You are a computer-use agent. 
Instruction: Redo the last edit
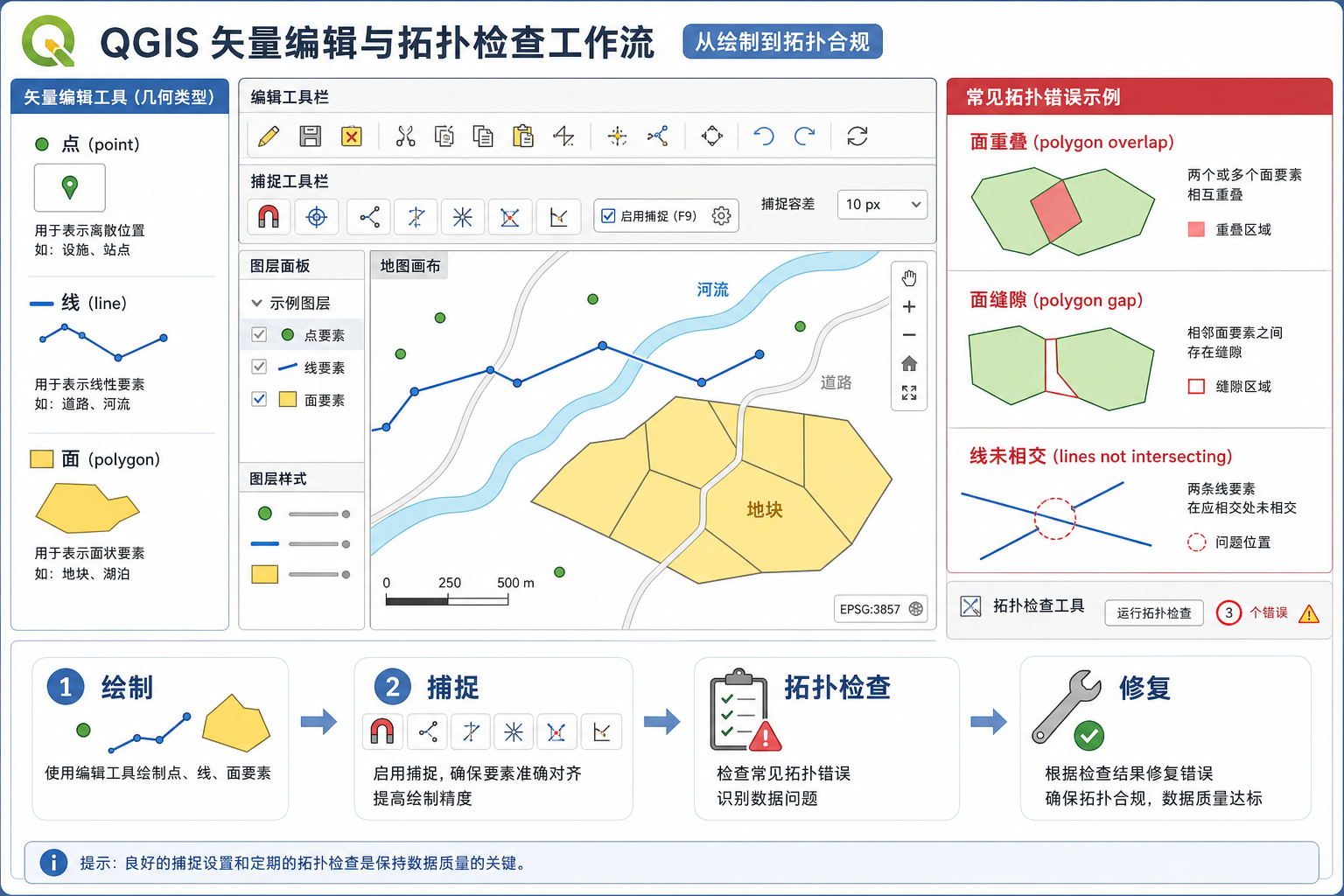[804, 136]
